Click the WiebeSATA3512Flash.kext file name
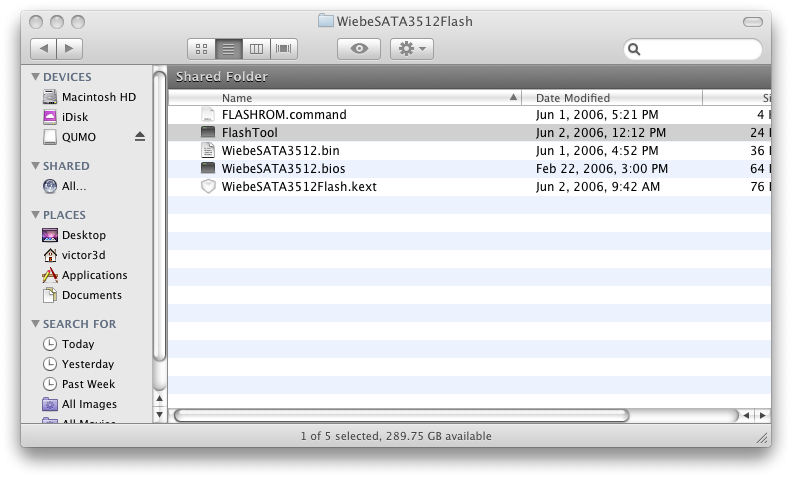This screenshot has height=478, width=792. tap(299, 186)
